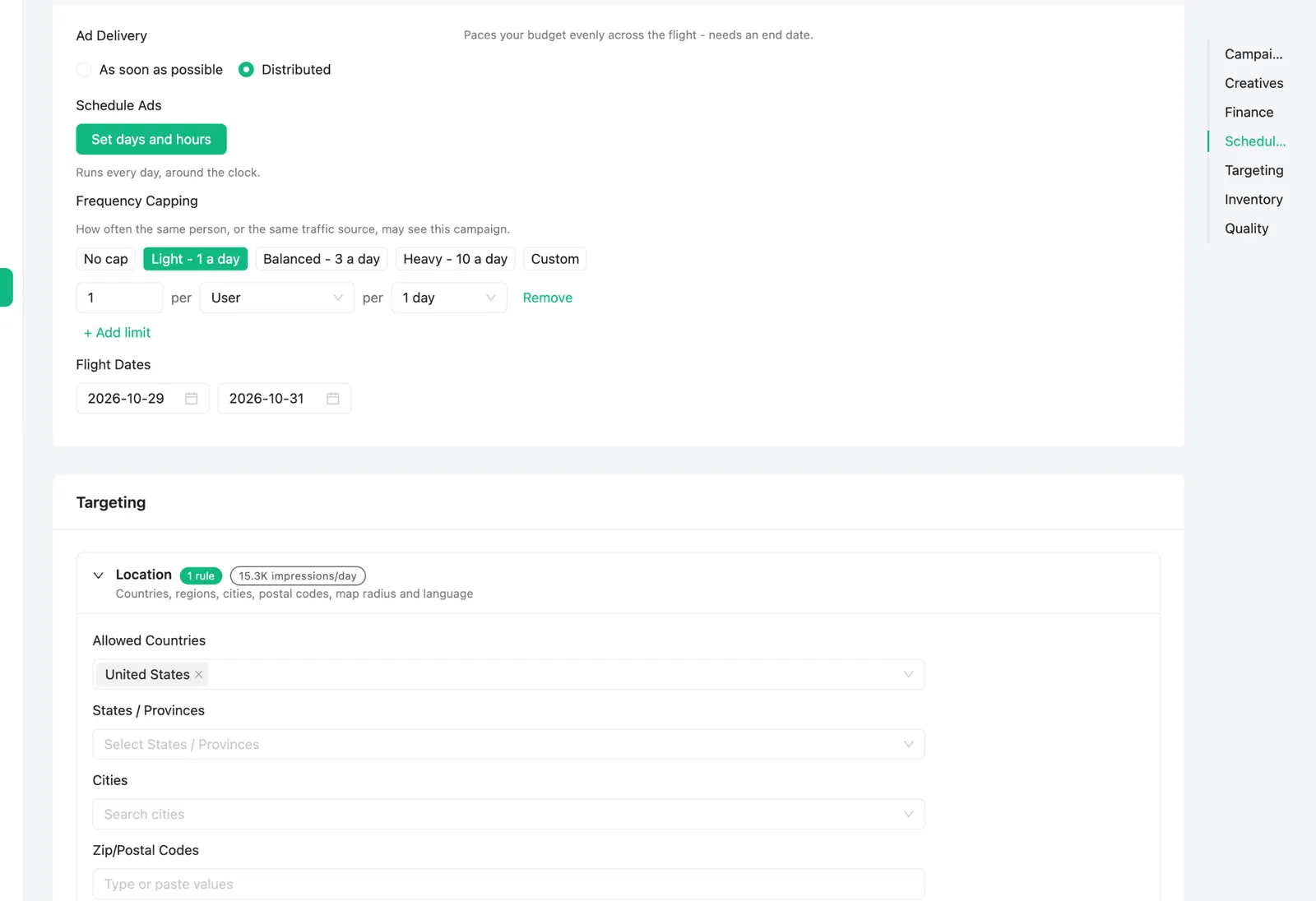1316x901 pixels.
Task: Click the '15.3K impressions/day' badge
Action: (x=298, y=576)
